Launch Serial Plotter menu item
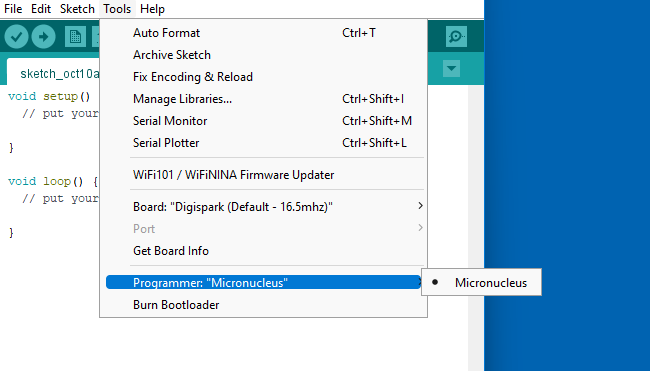650x371 pixels. [x=264, y=143]
